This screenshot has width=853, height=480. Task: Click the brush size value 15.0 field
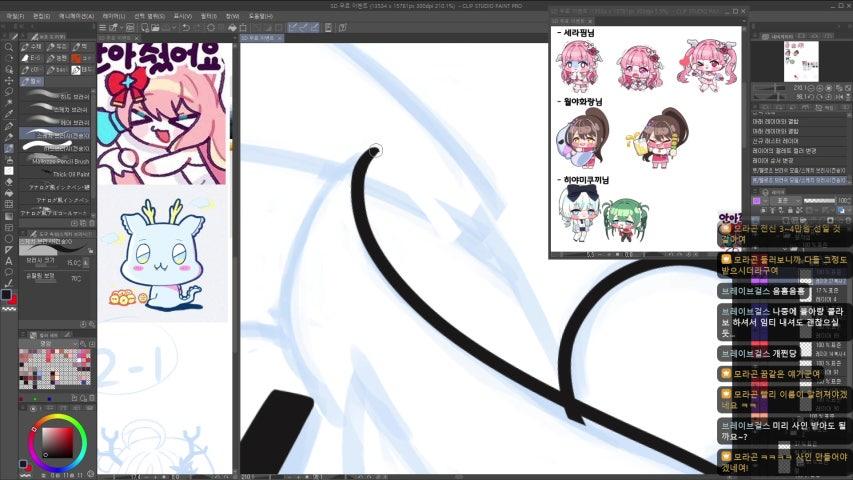click(74, 263)
